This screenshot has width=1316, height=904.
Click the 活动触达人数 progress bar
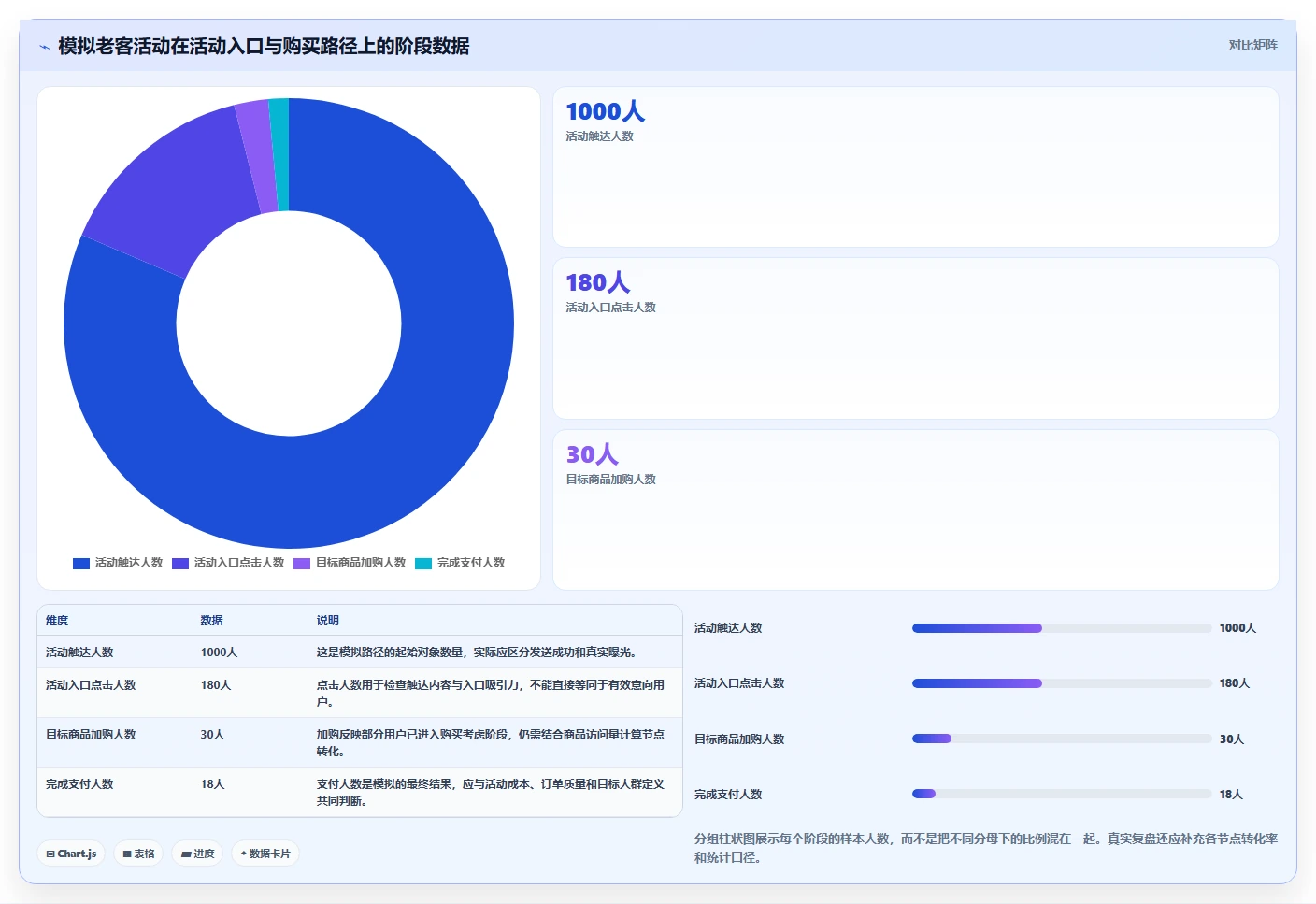point(1062,628)
